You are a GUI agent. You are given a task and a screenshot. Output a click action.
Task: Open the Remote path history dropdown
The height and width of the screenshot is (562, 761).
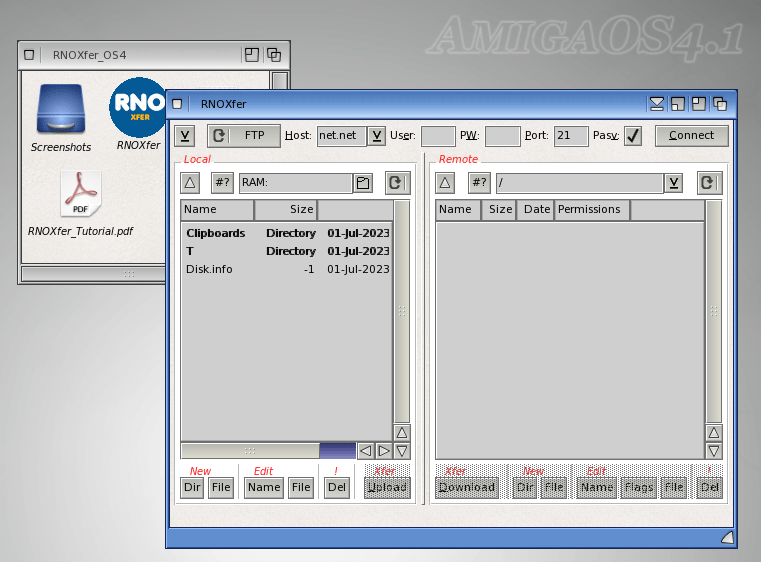tap(675, 183)
